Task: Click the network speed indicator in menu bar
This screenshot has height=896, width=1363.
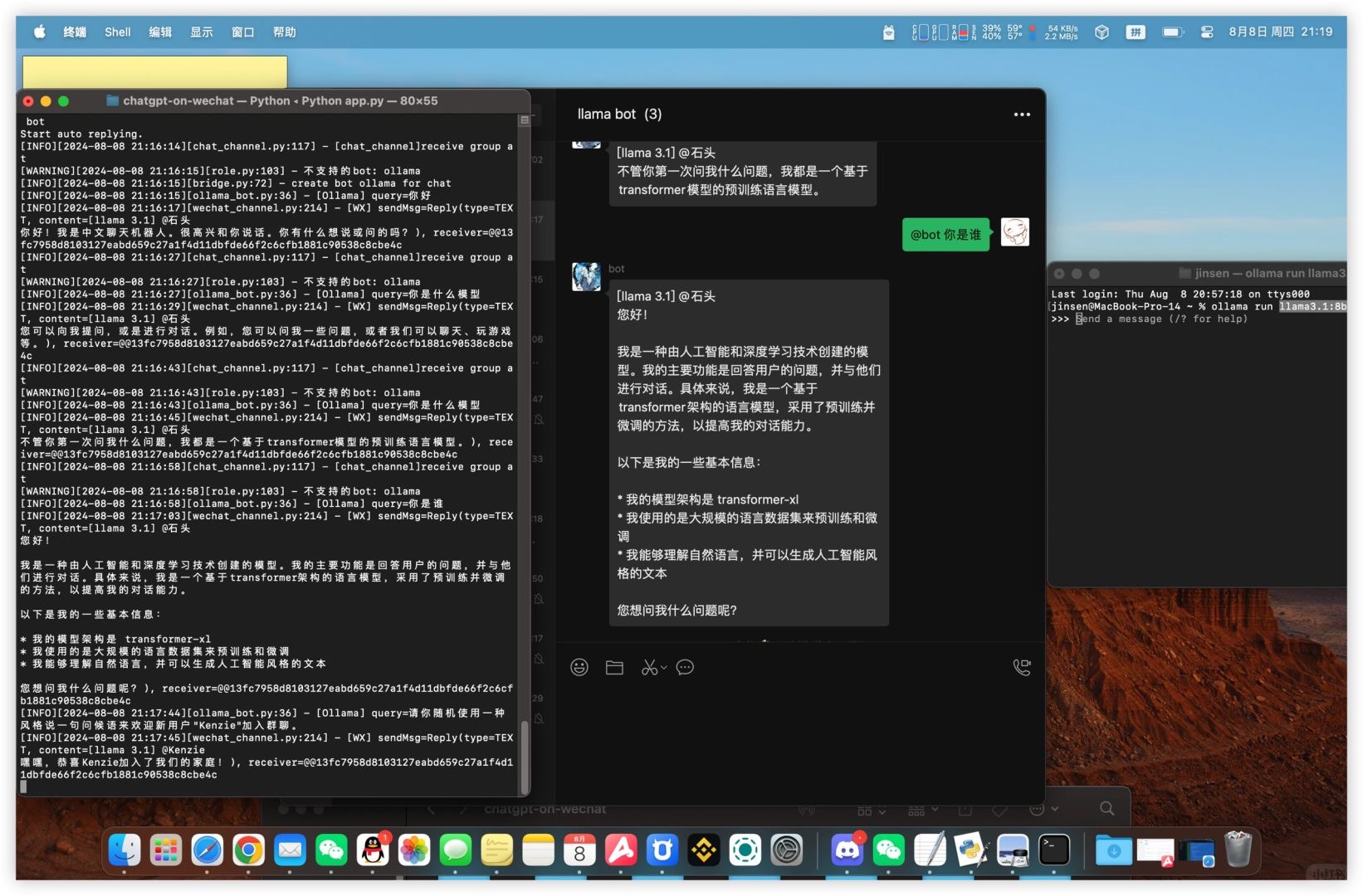Action: pyautogui.click(x=1053, y=32)
